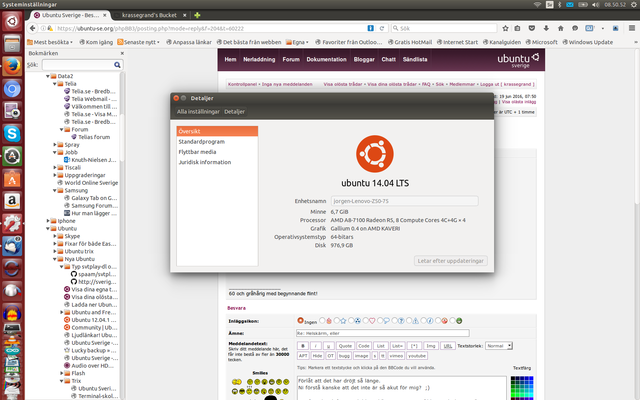
Task: Open the Wi-Fi network indicator
Action: pos(537,4)
